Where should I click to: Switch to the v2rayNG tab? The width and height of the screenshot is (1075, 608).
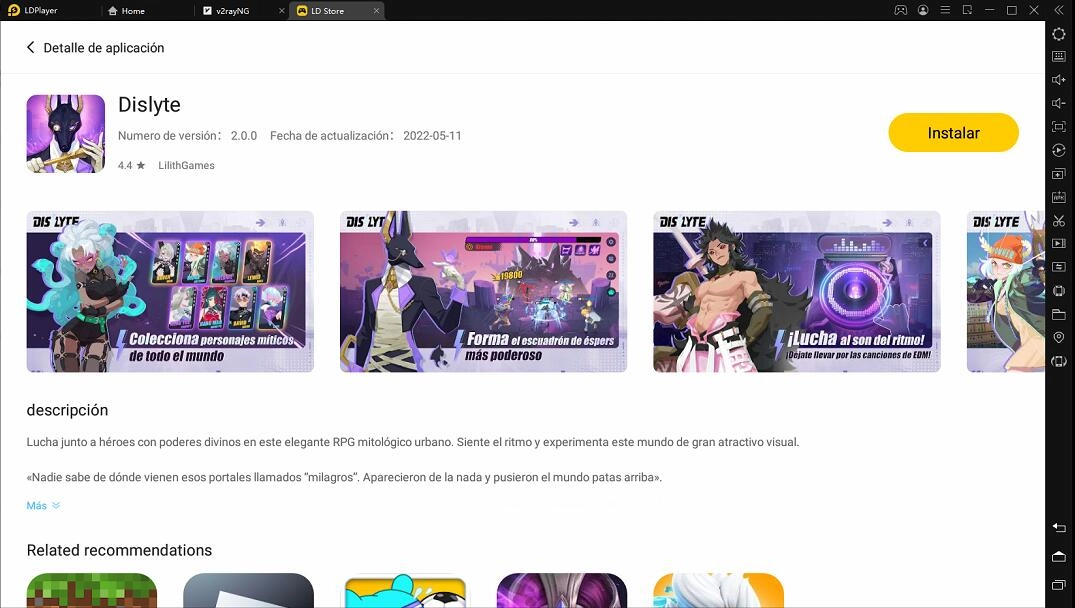tap(232, 11)
